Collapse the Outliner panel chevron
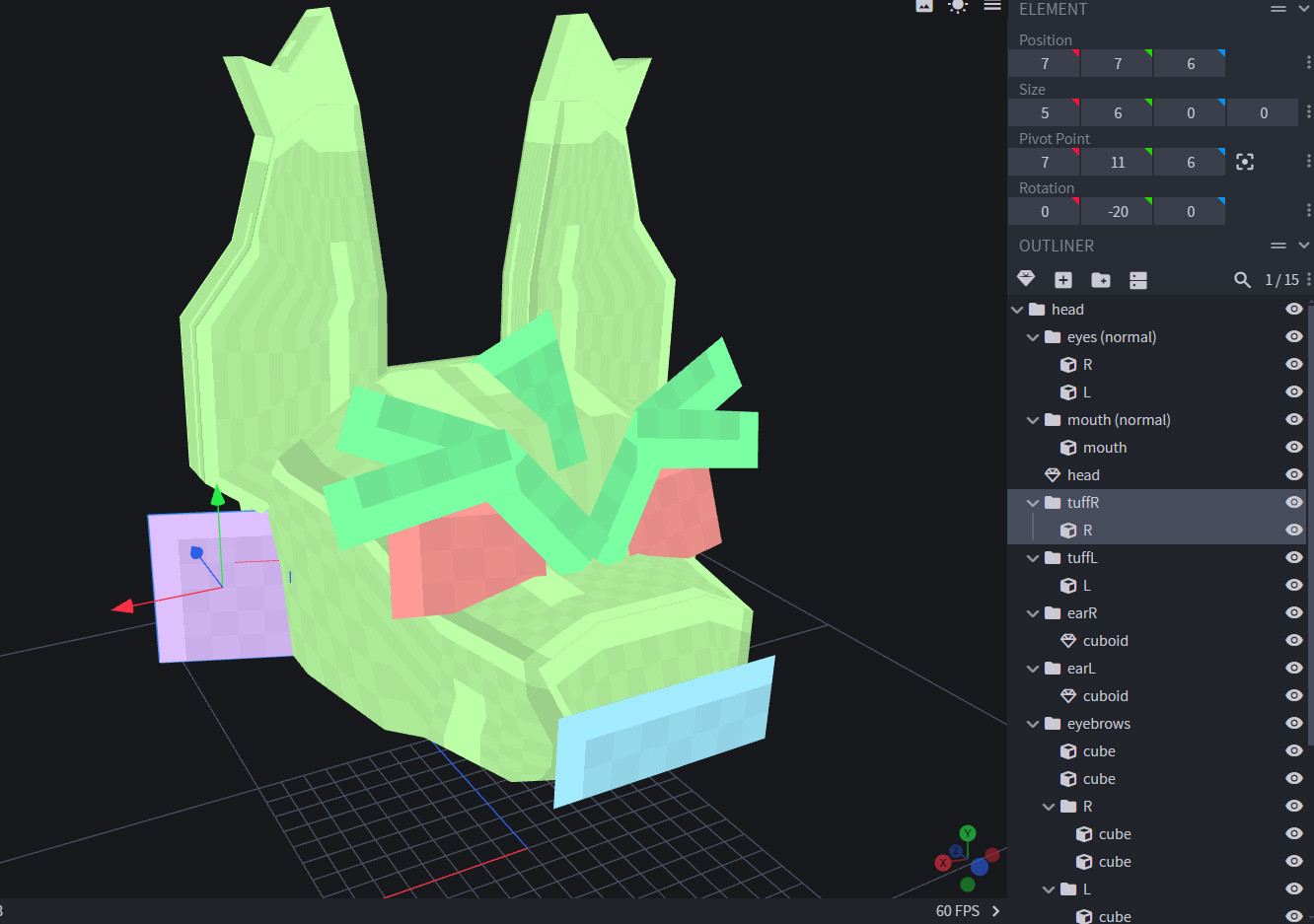This screenshot has height=924, width=1314. tap(1304, 246)
